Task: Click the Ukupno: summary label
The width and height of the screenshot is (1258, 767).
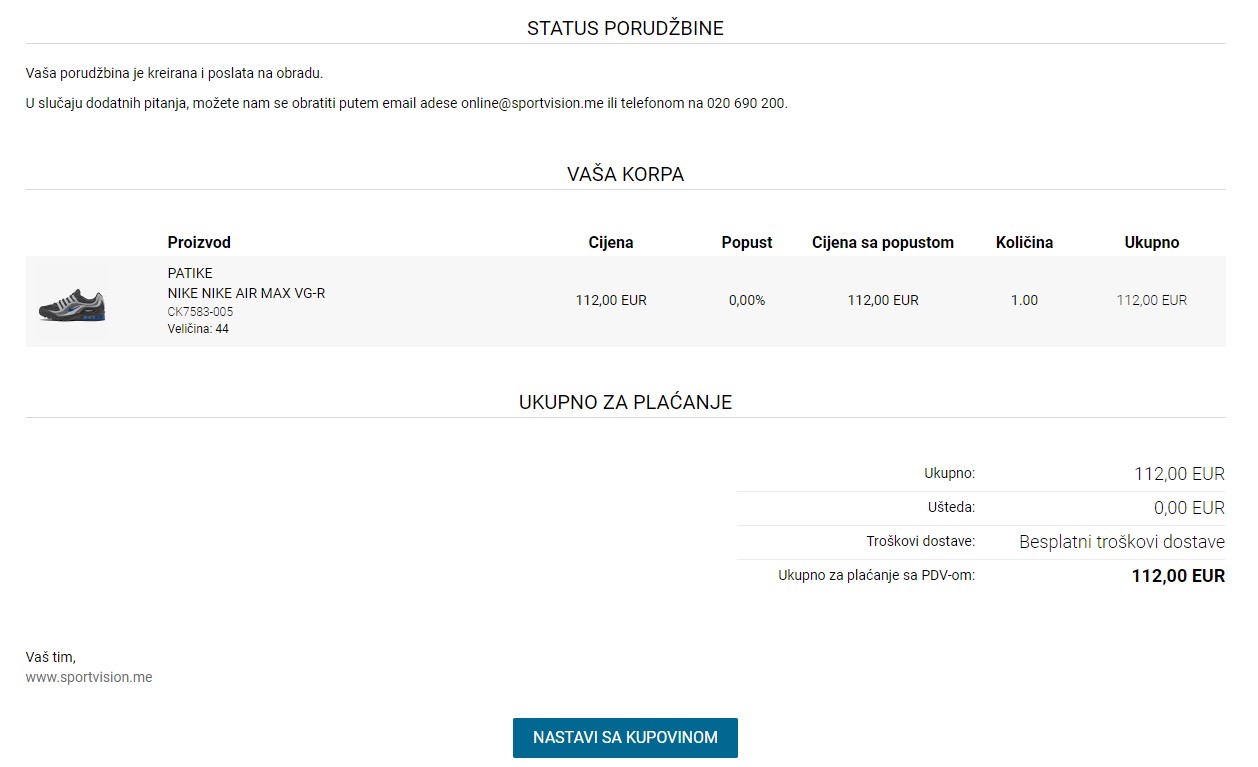Action: 949,473
